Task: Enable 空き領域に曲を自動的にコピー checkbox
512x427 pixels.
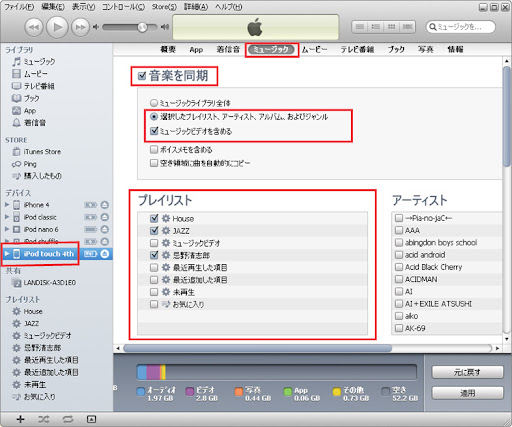Action: 154,163
